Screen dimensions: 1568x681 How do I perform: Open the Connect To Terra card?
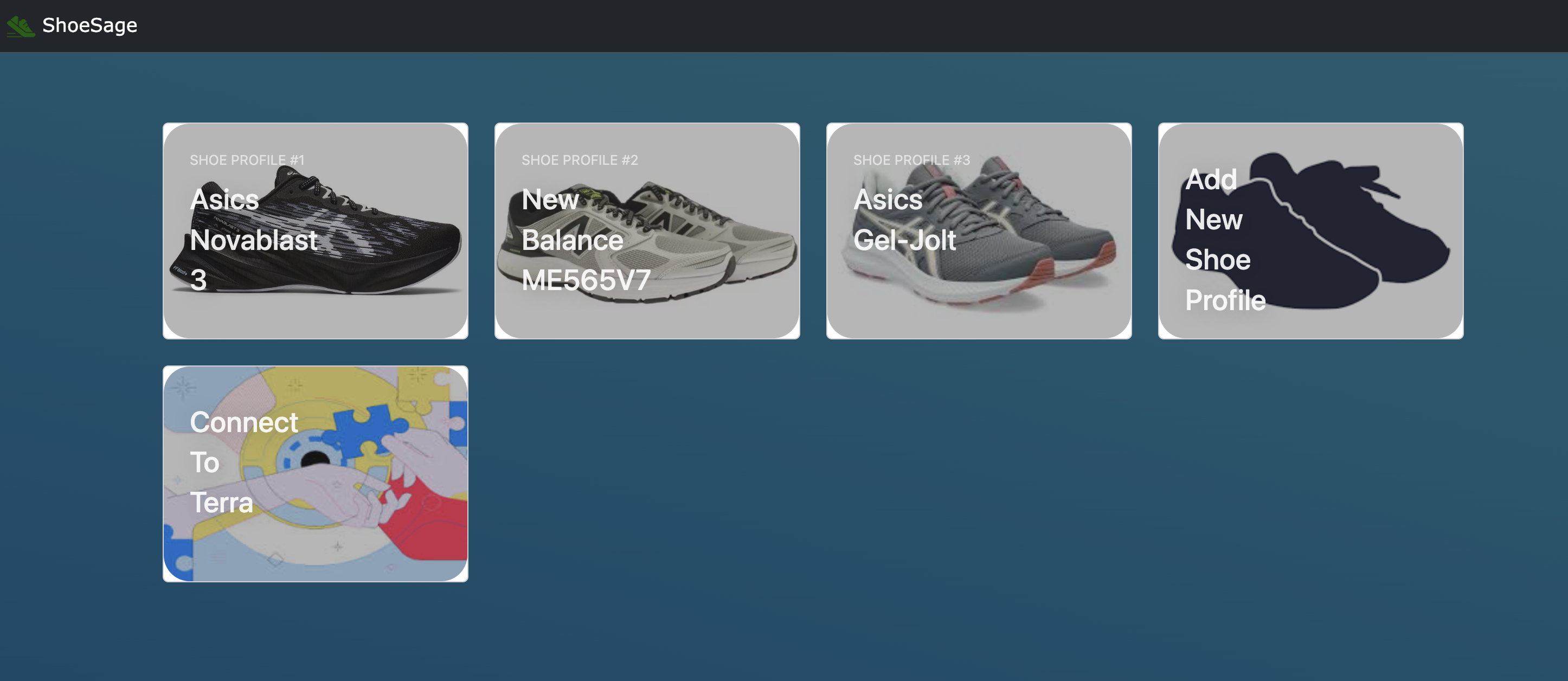(316, 473)
